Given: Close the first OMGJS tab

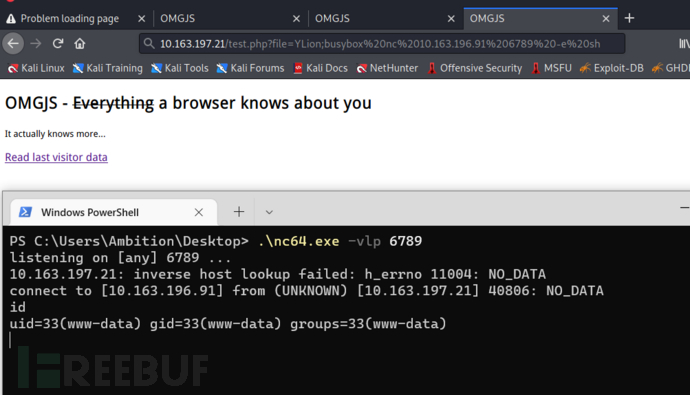Looking at the screenshot, I should pos(296,18).
